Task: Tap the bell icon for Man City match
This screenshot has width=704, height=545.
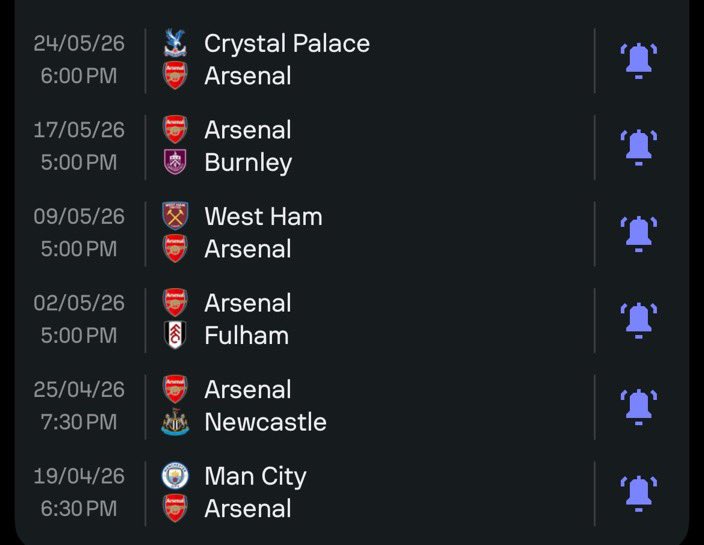Action: pos(638,492)
